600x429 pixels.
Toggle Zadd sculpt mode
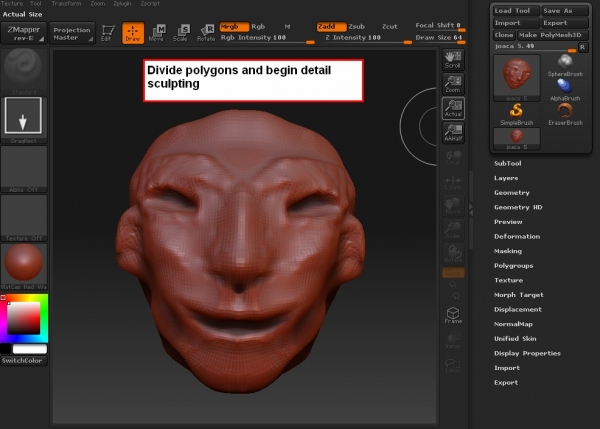click(x=331, y=26)
